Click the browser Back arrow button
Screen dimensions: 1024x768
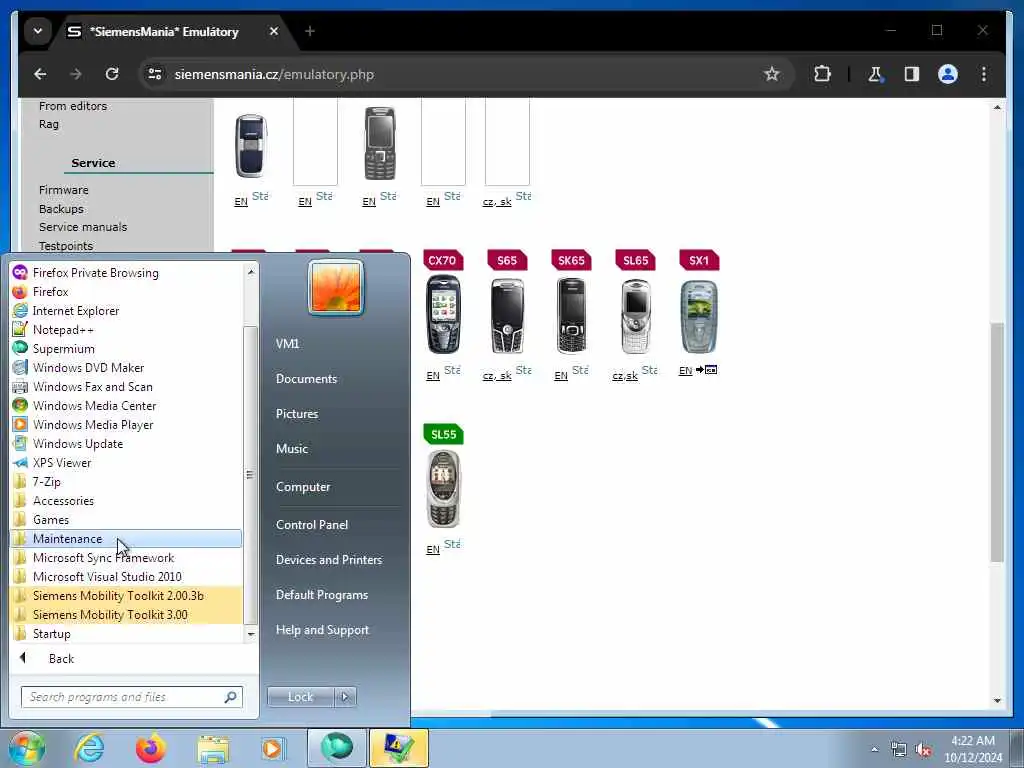point(40,74)
